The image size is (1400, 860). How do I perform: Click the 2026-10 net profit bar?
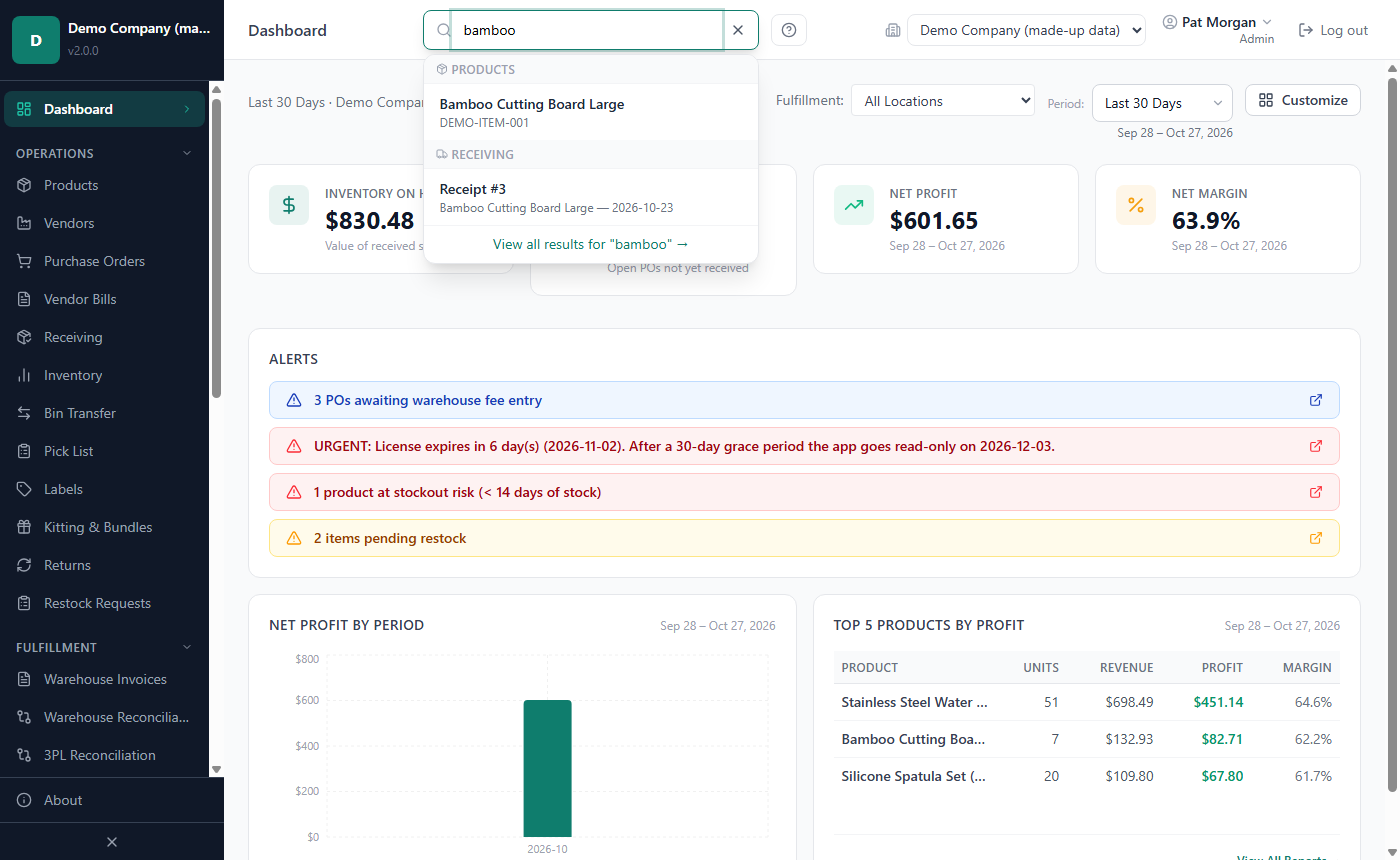547,768
